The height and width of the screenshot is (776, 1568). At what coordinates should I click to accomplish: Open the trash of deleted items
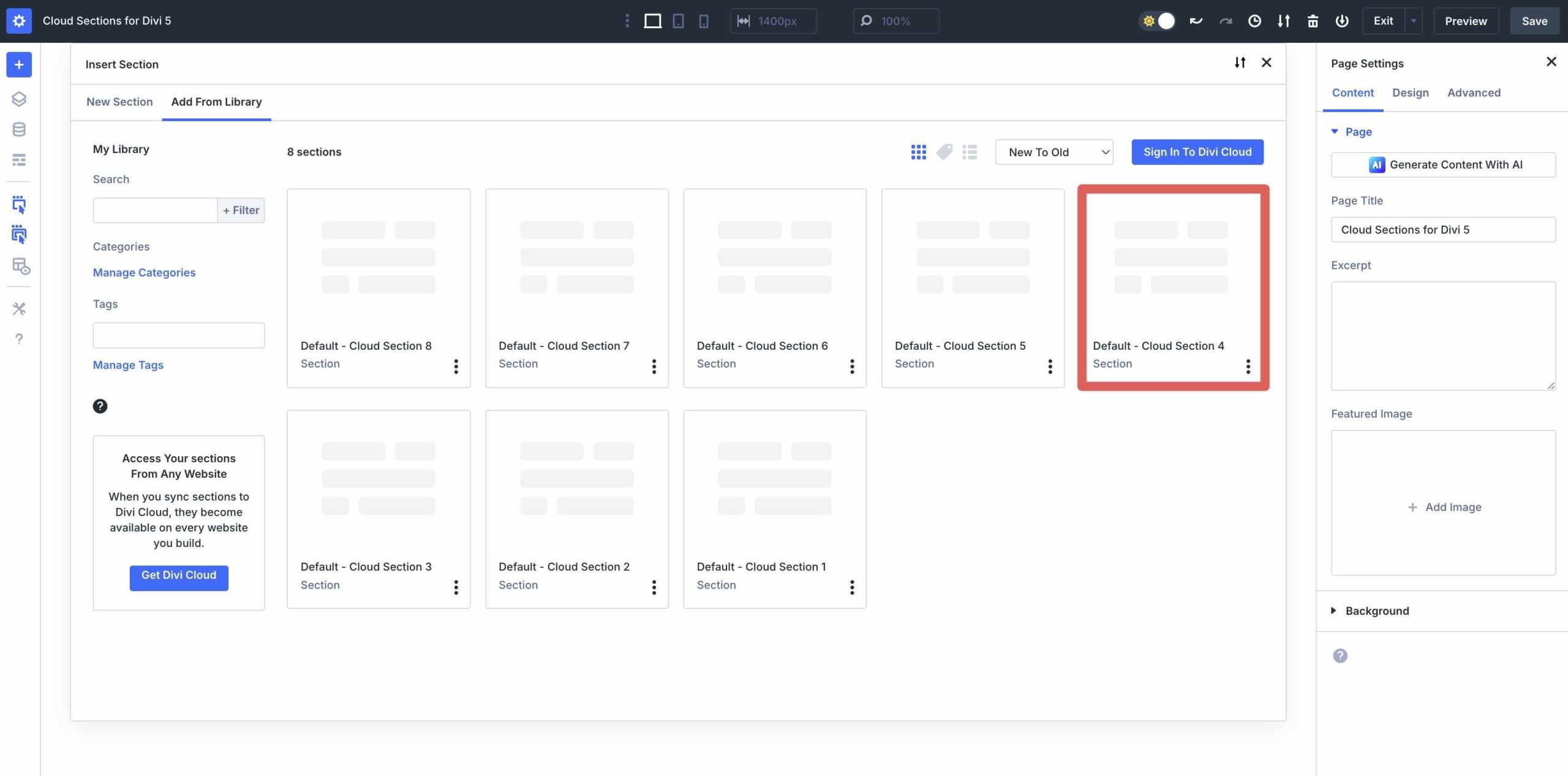[x=1313, y=20]
